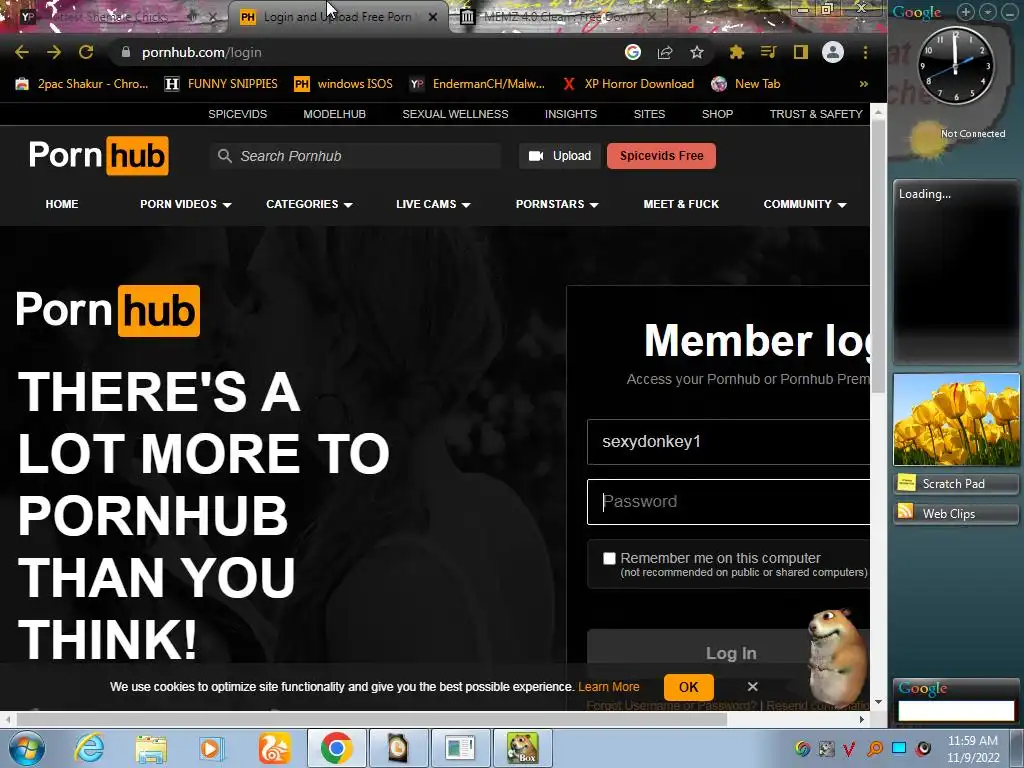Click the username field containing sexydonkey1
Viewport: 1024px width, 768px height.
click(x=728, y=441)
